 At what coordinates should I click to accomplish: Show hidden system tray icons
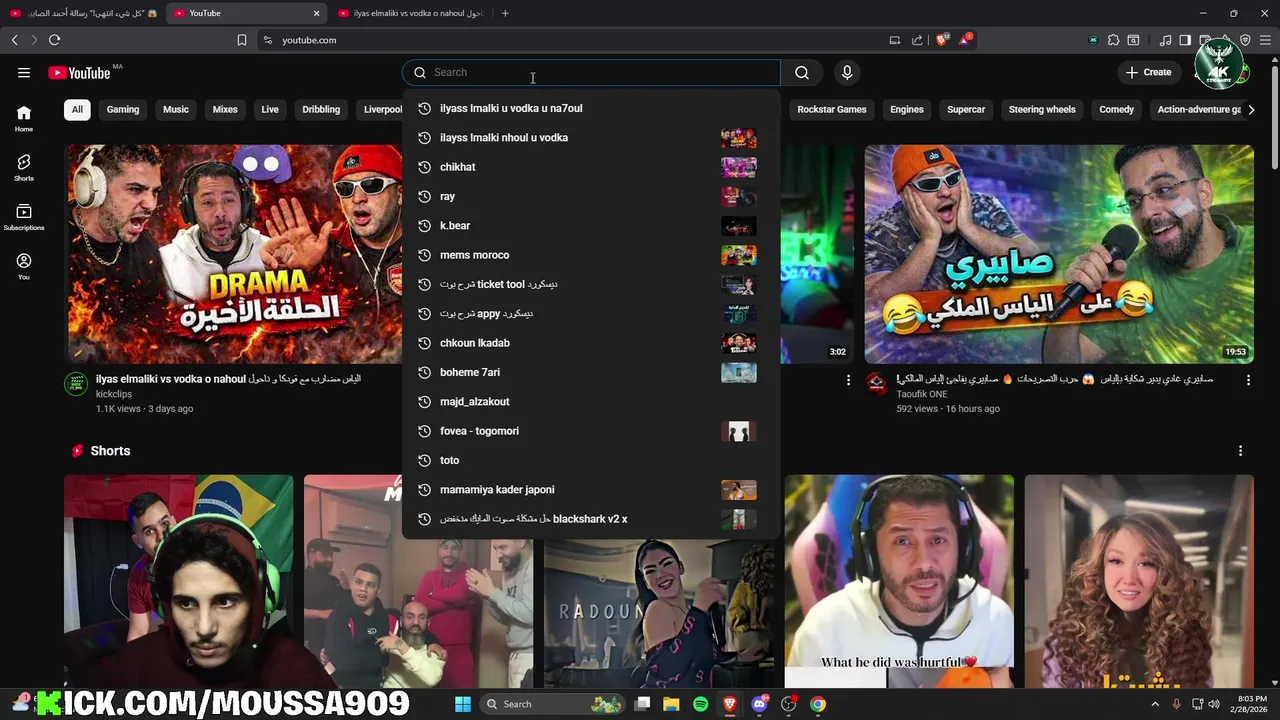tap(1156, 704)
